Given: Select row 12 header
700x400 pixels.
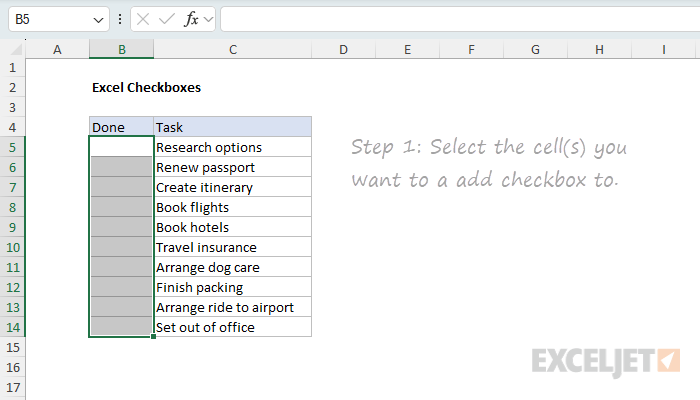Looking at the screenshot, I should [12, 288].
